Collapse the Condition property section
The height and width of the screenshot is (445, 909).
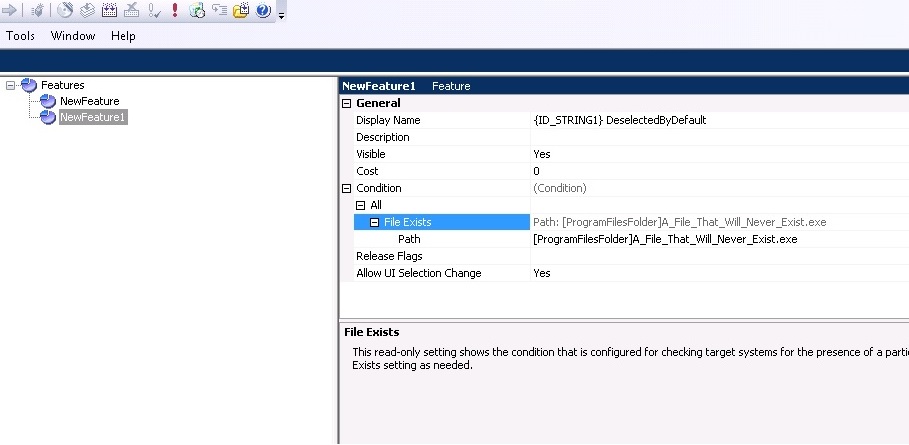coord(347,188)
